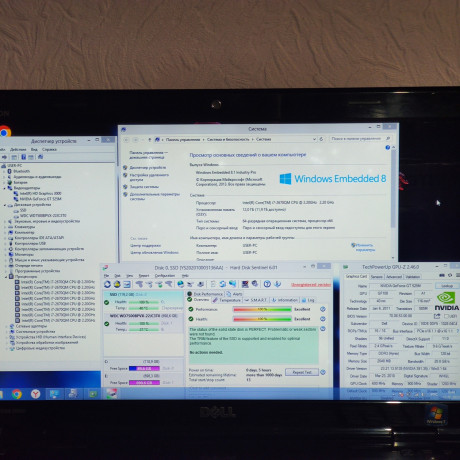Click the help icon beside the status text box
460x460 pixels.
[x=322, y=329]
